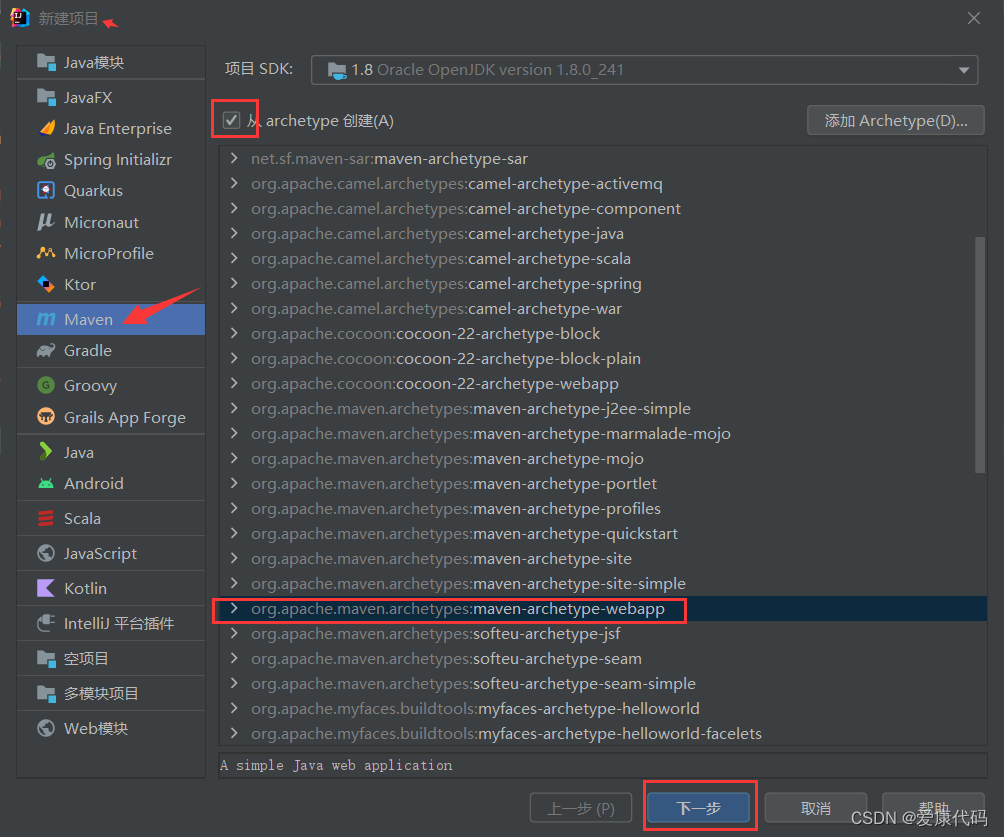Select camel-archetype-scala row

(603, 258)
